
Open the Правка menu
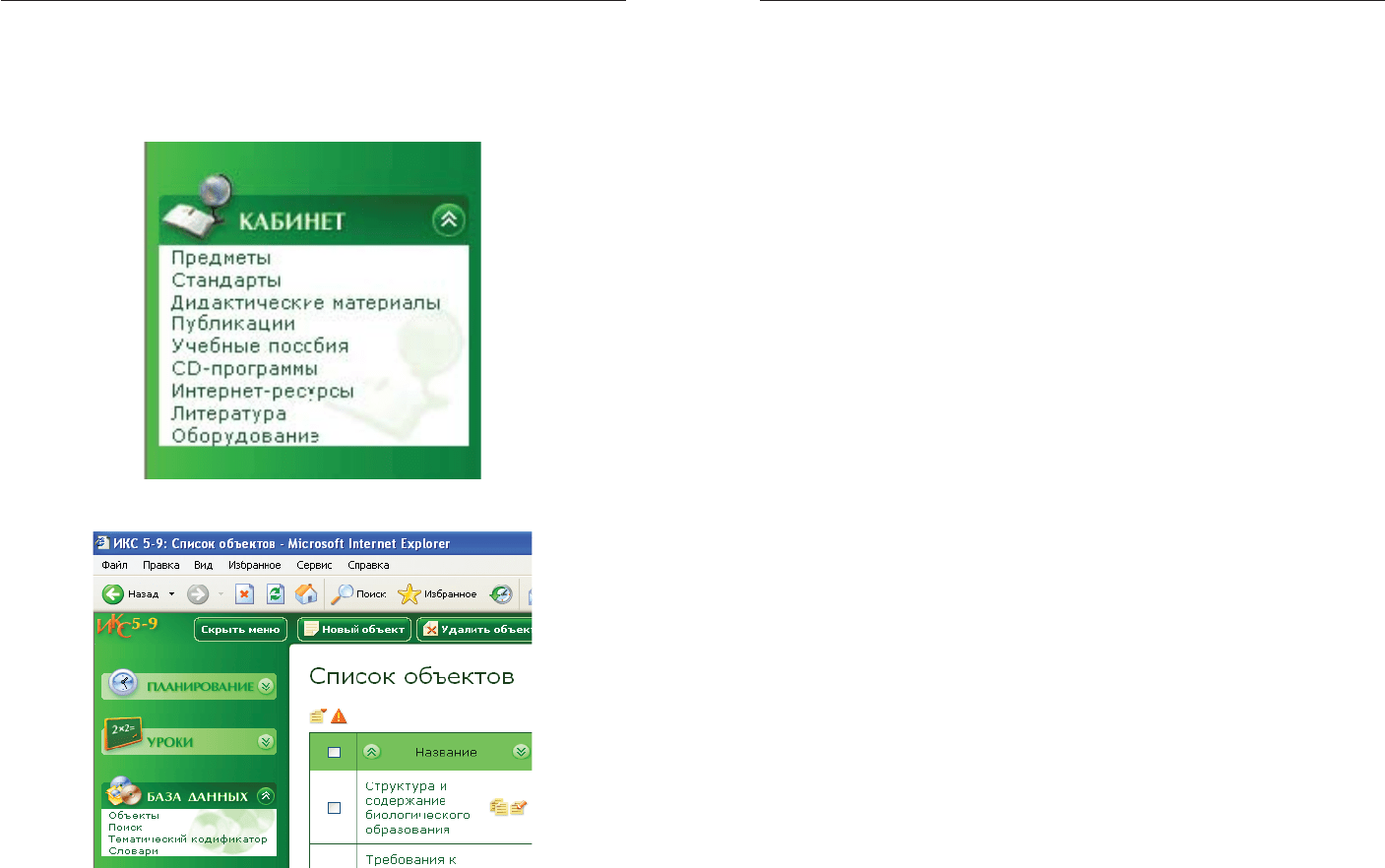[160, 565]
